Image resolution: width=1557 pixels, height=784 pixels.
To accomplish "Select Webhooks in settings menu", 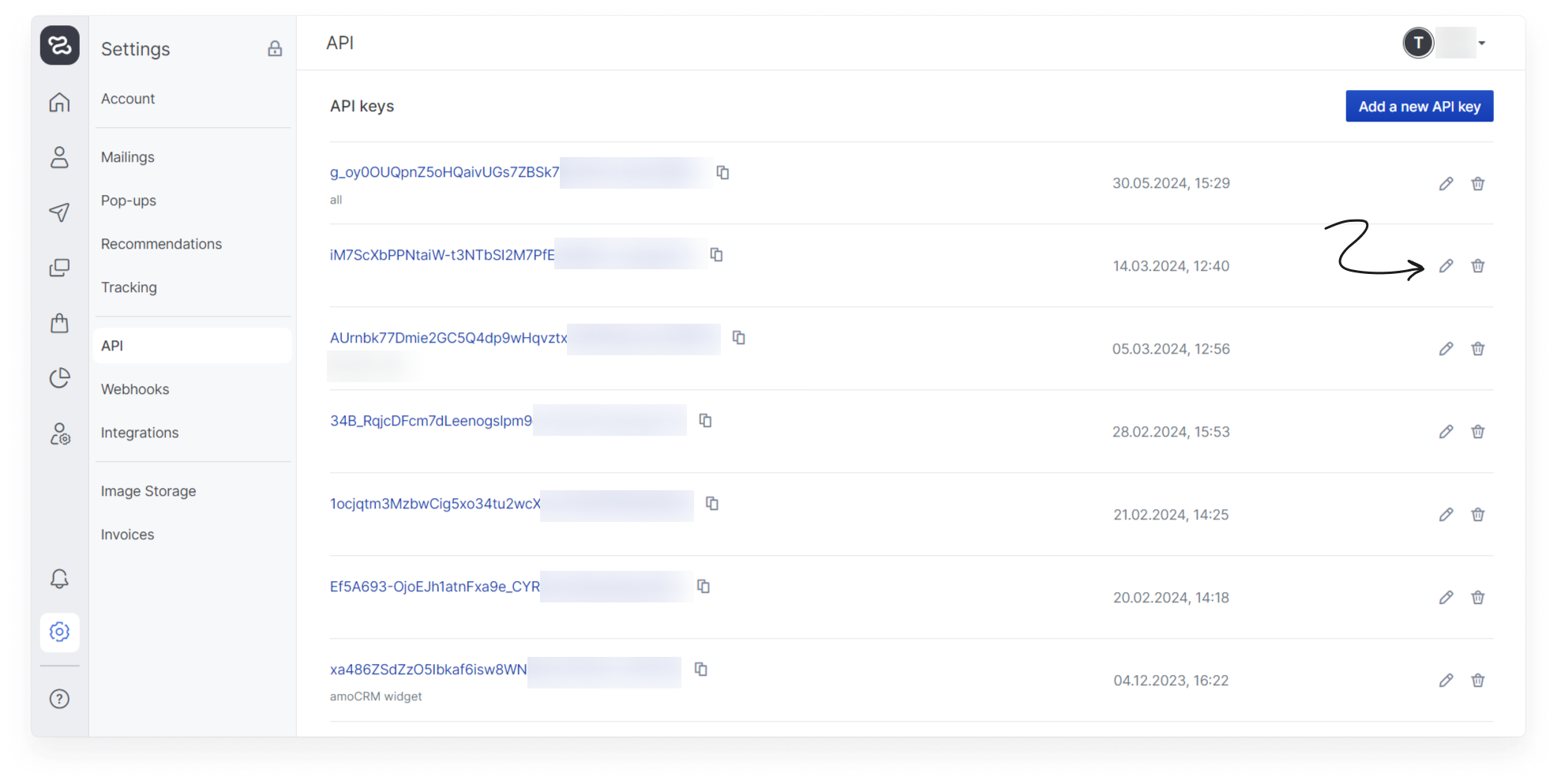I will tap(135, 389).
